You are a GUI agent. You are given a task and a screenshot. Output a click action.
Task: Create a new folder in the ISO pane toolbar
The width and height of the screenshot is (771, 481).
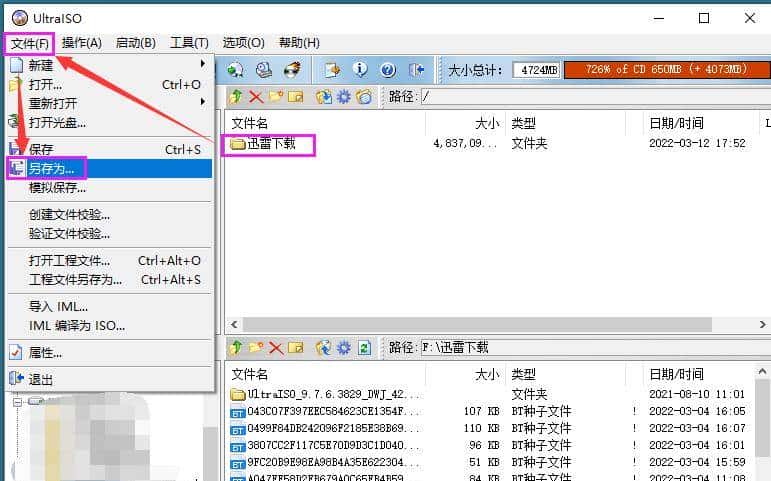(276, 97)
